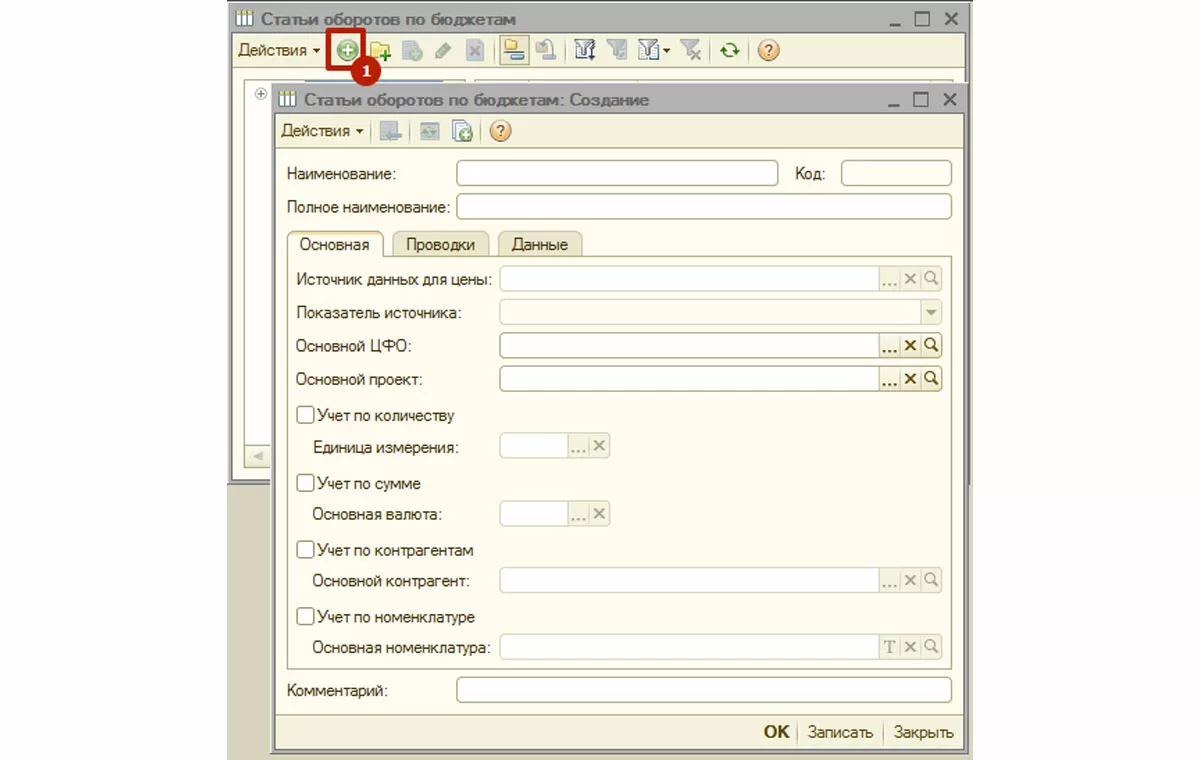Open the select button for Основной ЦФО
Viewport: 1200px width, 760px height.
(x=890, y=345)
